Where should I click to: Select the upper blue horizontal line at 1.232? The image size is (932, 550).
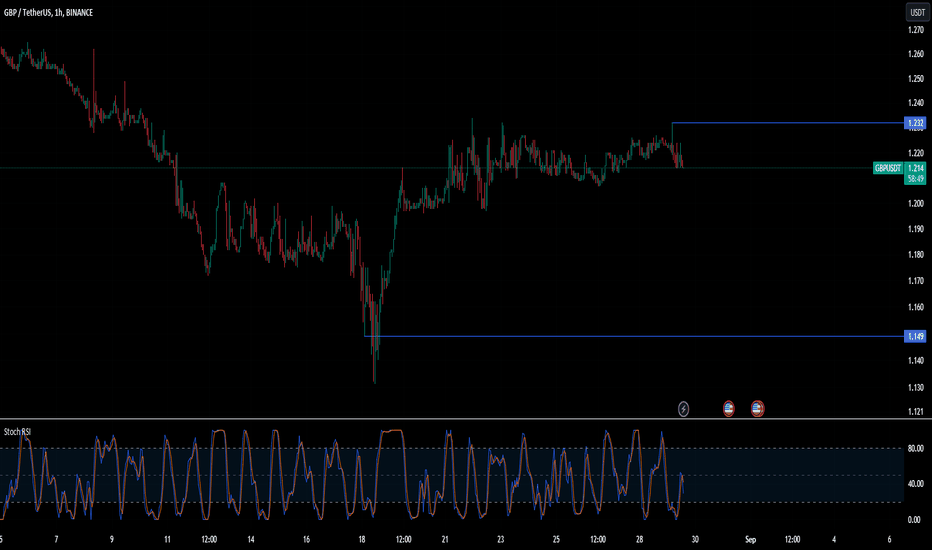click(788, 123)
